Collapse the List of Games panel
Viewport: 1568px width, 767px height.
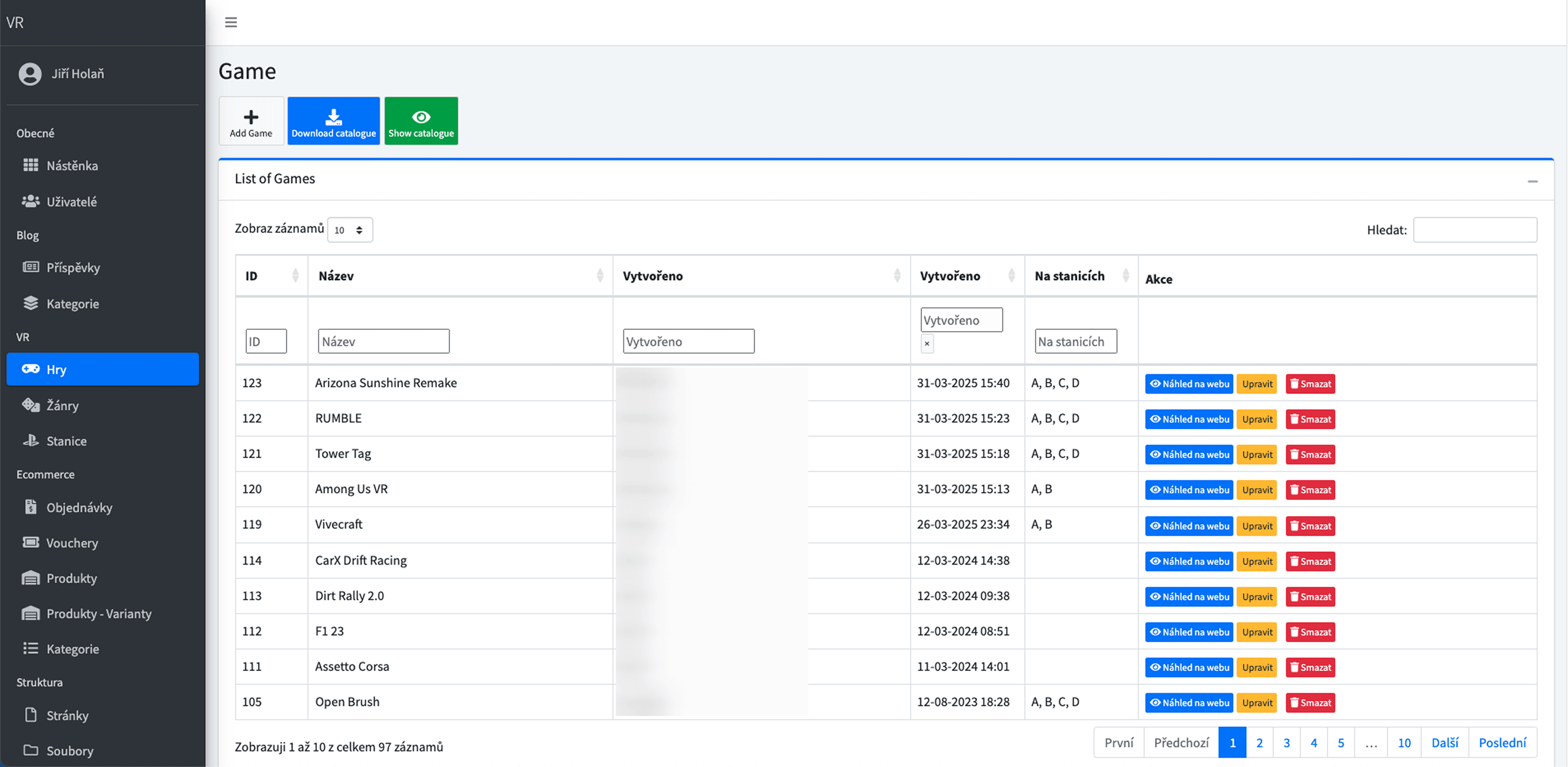click(x=1532, y=181)
